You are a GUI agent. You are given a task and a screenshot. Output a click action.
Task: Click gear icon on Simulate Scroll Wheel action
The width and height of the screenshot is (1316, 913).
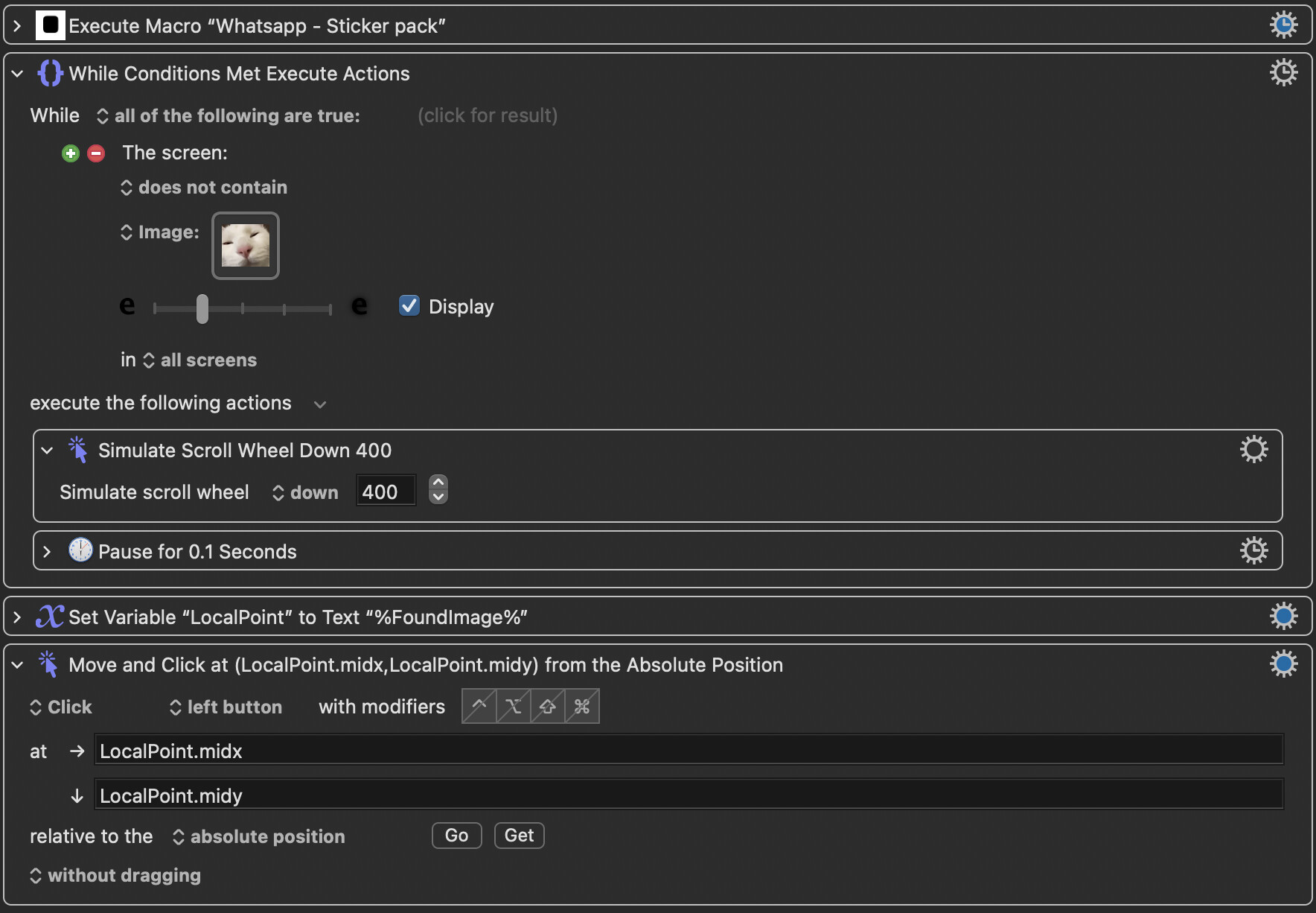click(1253, 450)
